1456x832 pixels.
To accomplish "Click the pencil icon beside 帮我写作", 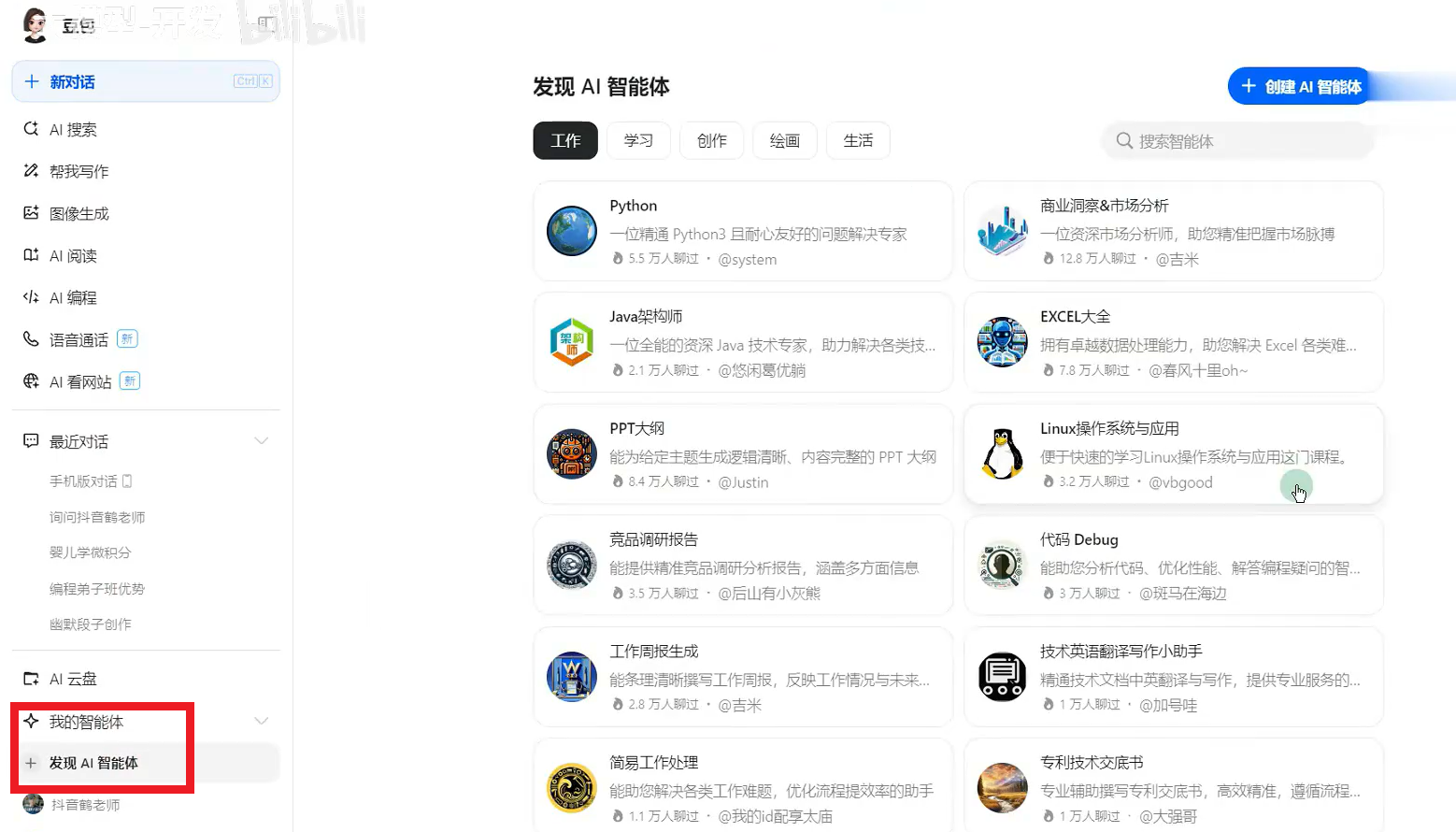I will tap(31, 170).
